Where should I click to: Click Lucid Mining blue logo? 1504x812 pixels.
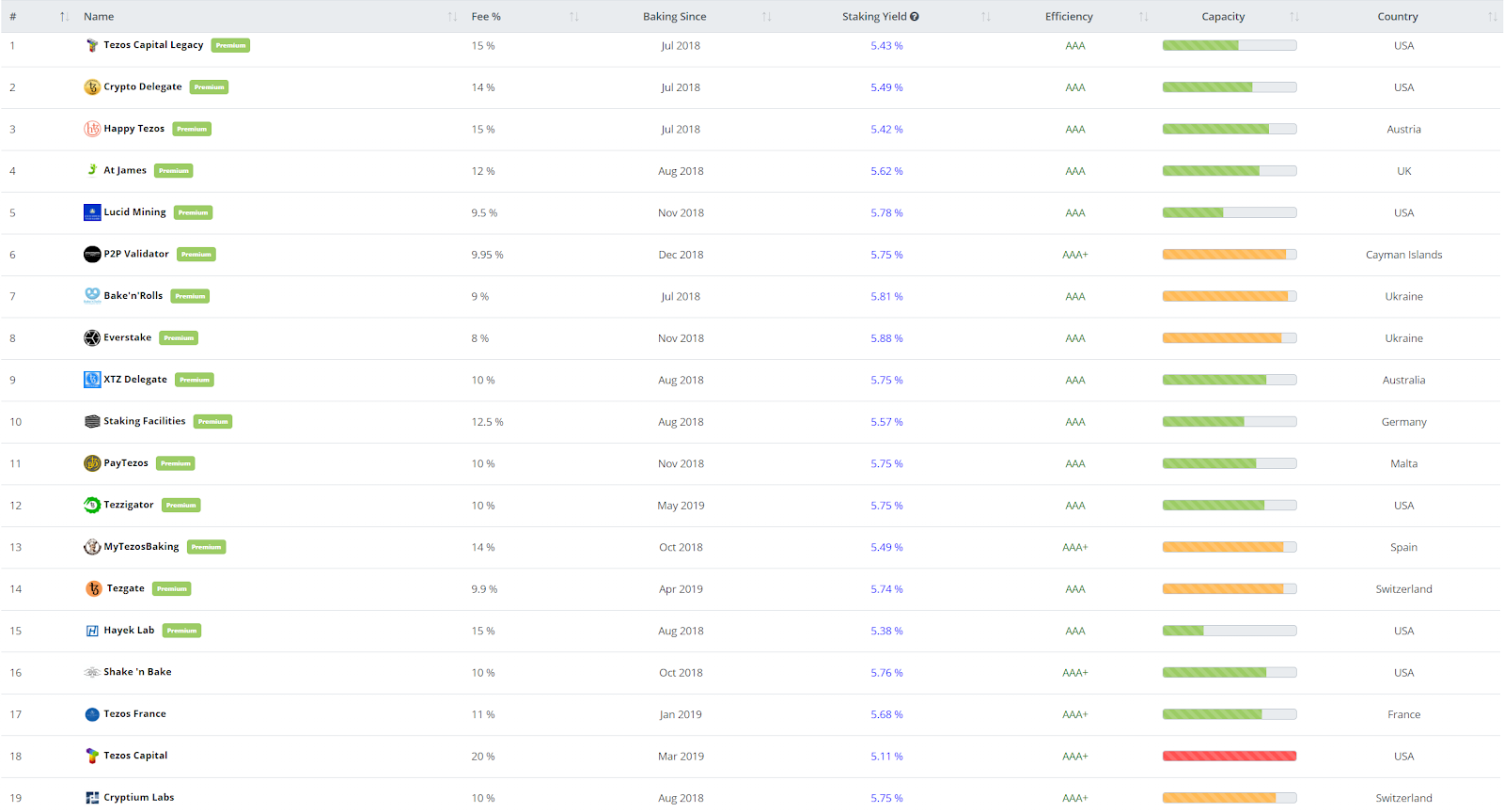click(92, 212)
